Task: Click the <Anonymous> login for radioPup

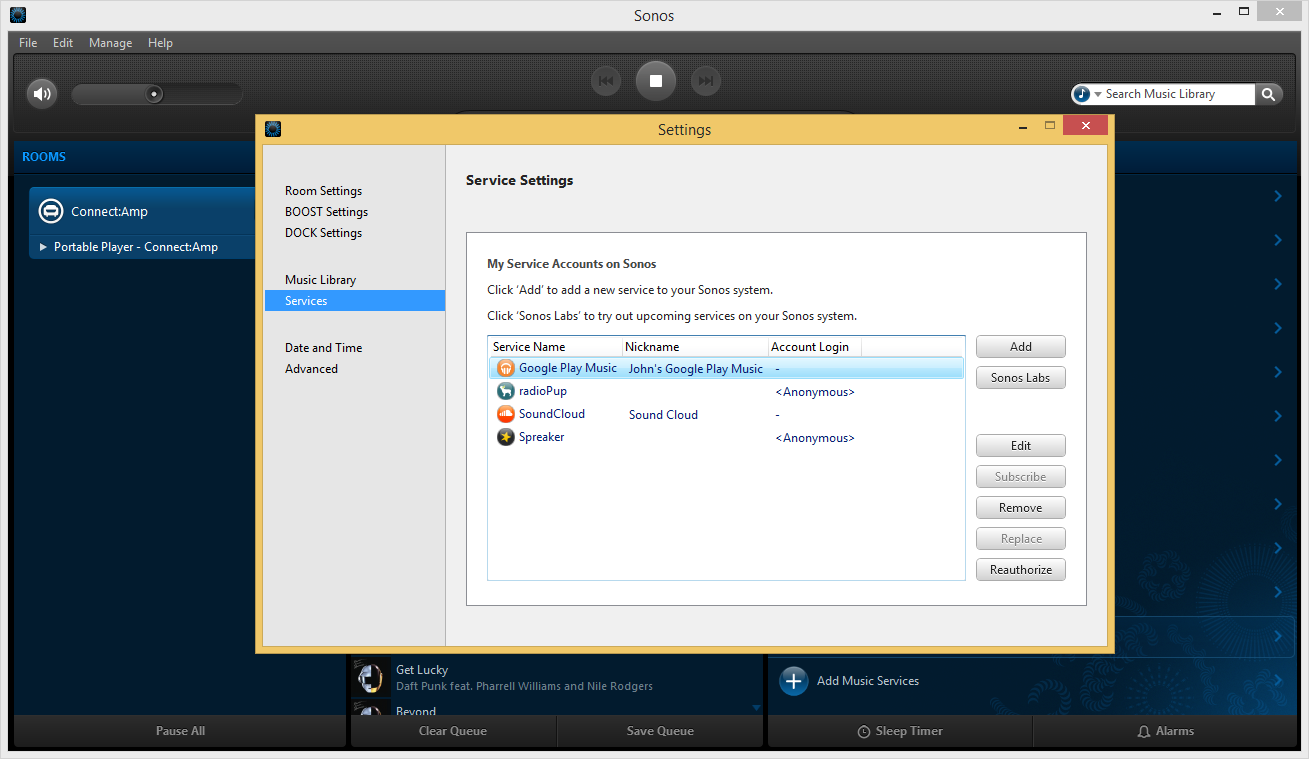Action: click(815, 392)
